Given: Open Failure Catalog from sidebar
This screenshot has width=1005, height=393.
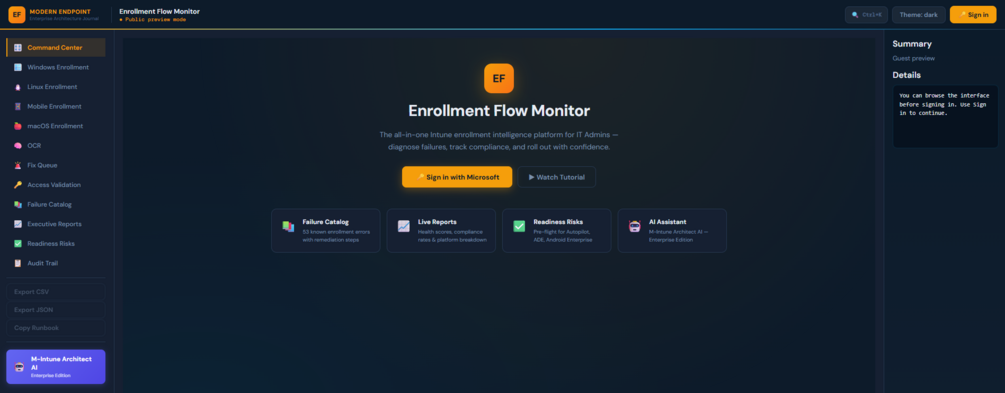Looking at the screenshot, I should pyautogui.click(x=56, y=205).
